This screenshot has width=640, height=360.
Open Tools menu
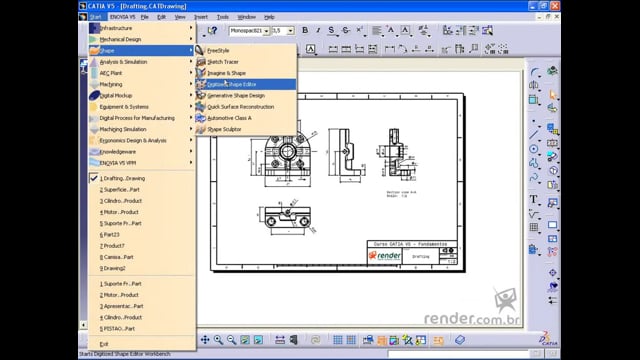(x=222, y=17)
